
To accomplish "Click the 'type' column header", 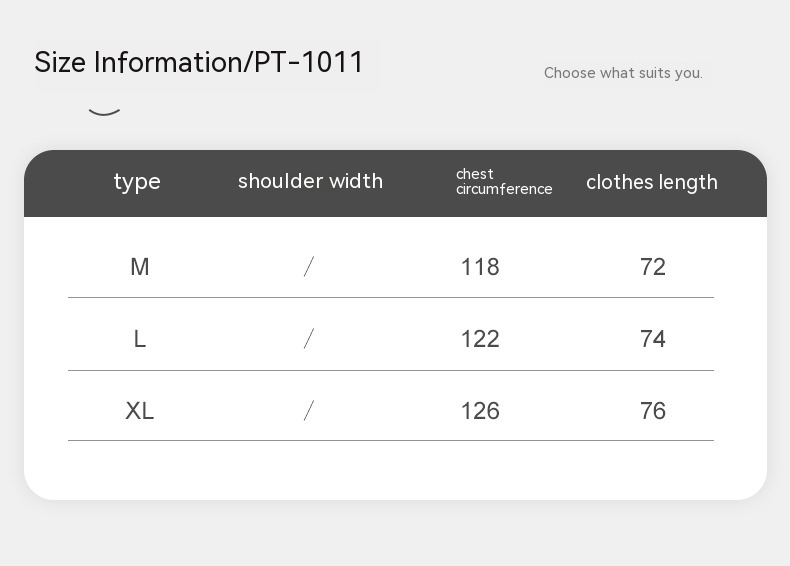I will 137,182.
